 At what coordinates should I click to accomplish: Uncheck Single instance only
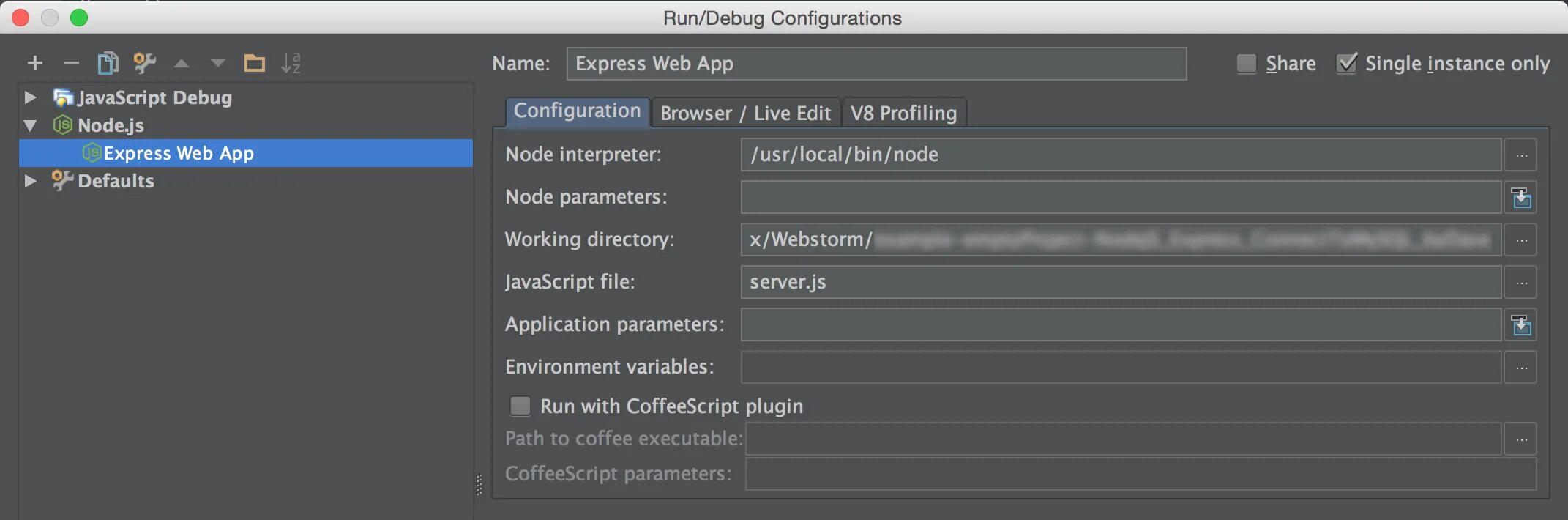click(x=1347, y=64)
